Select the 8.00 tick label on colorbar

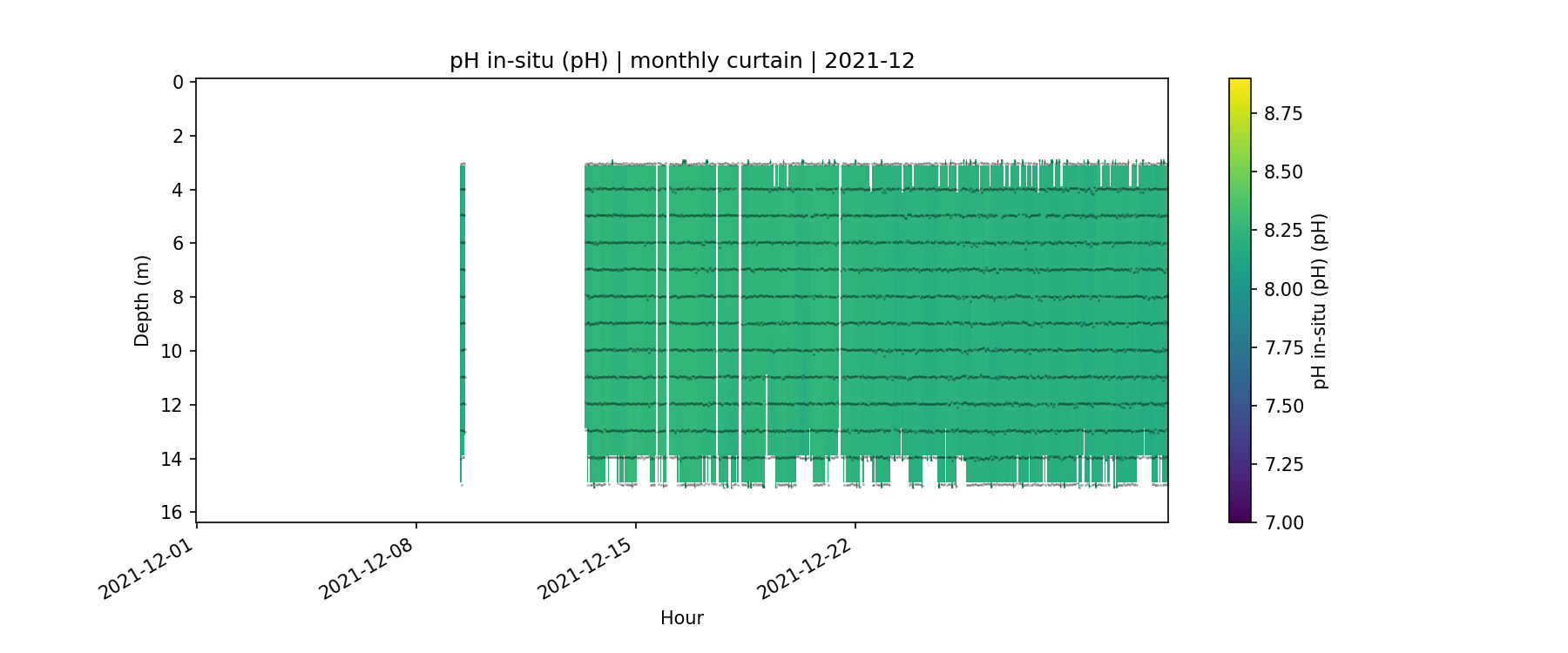point(1283,289)
